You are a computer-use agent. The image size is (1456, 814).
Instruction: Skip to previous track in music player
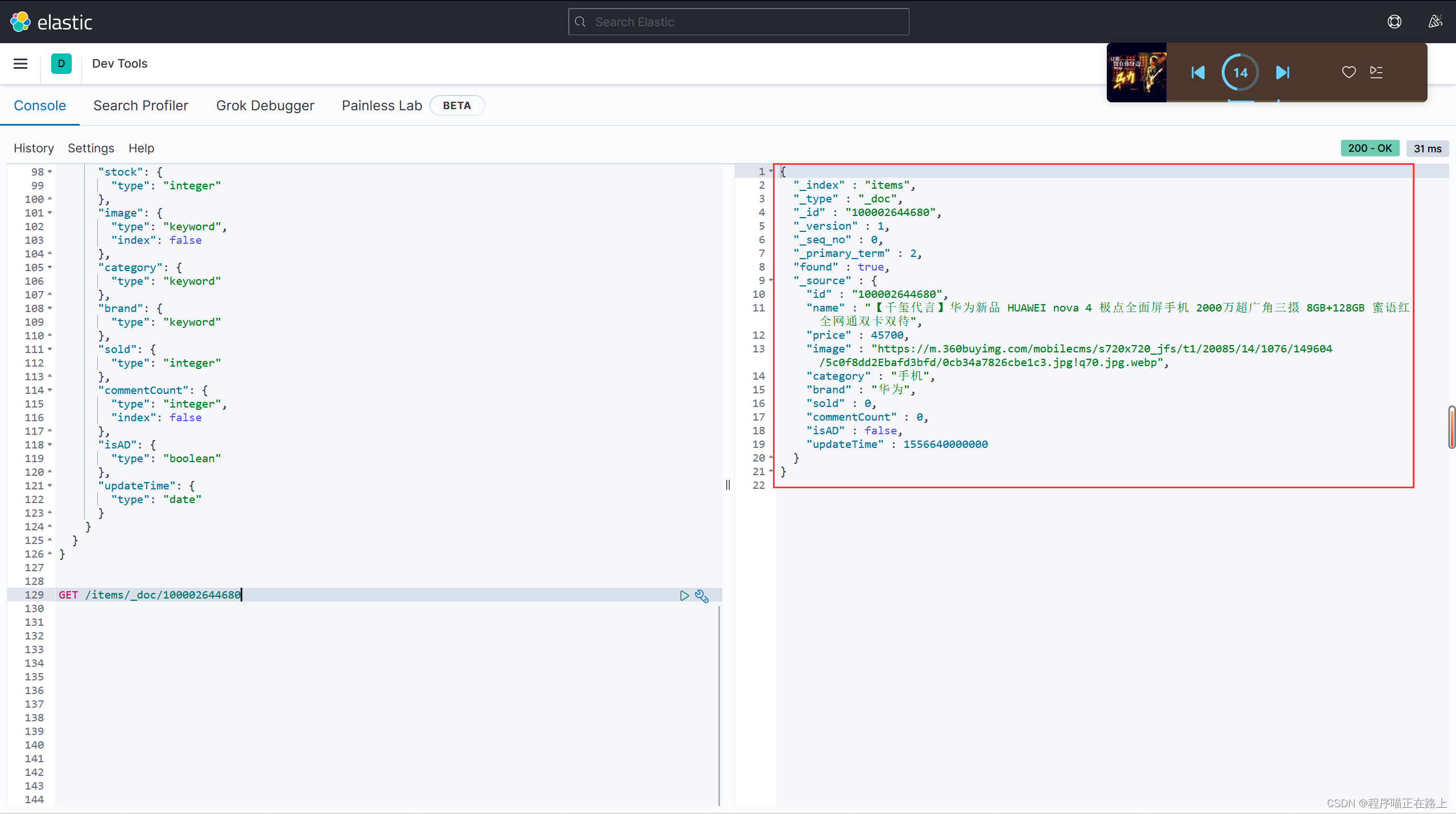(x=1198, y=72)
